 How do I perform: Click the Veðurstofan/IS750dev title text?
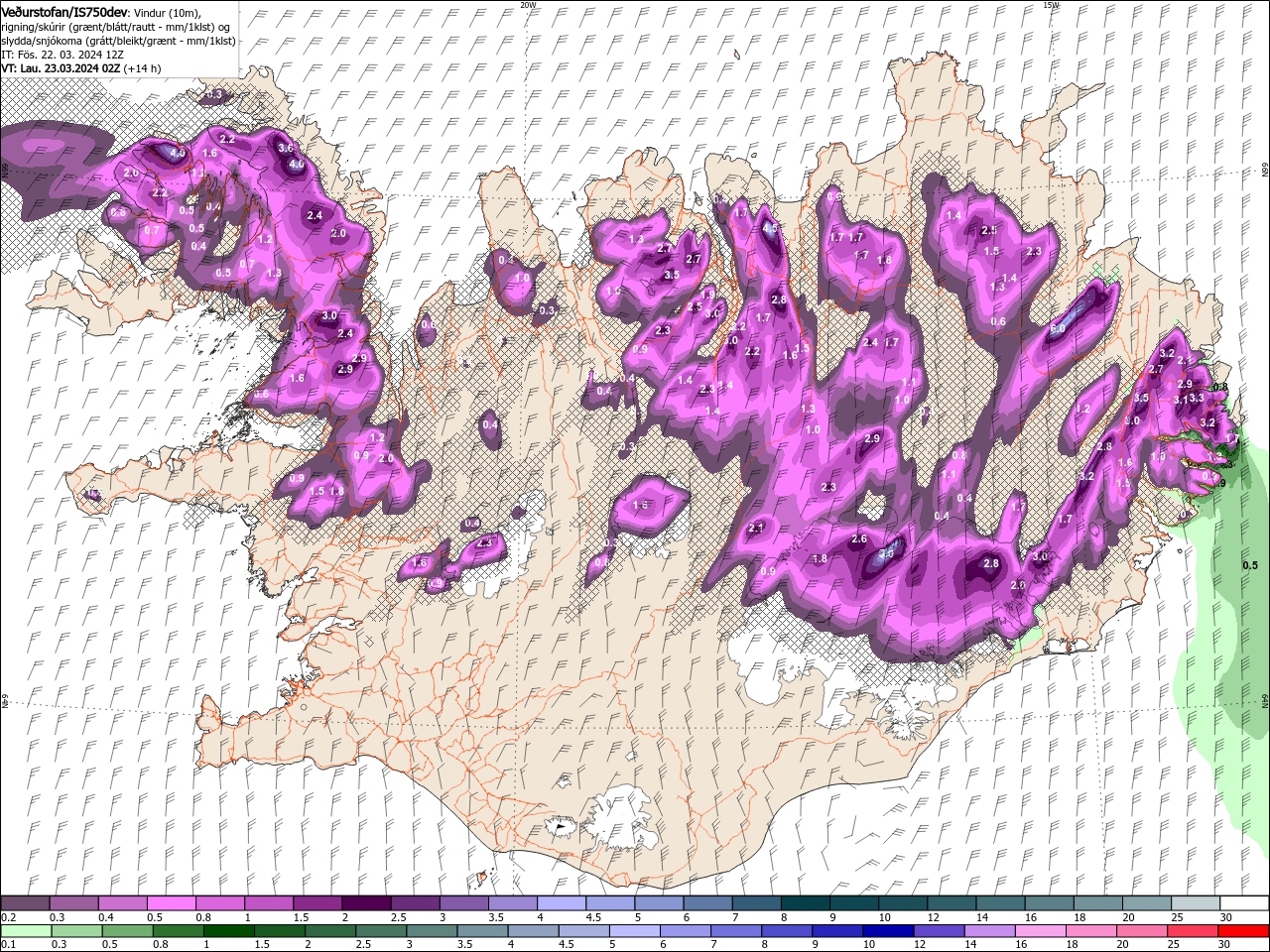[x=64, y=12]
